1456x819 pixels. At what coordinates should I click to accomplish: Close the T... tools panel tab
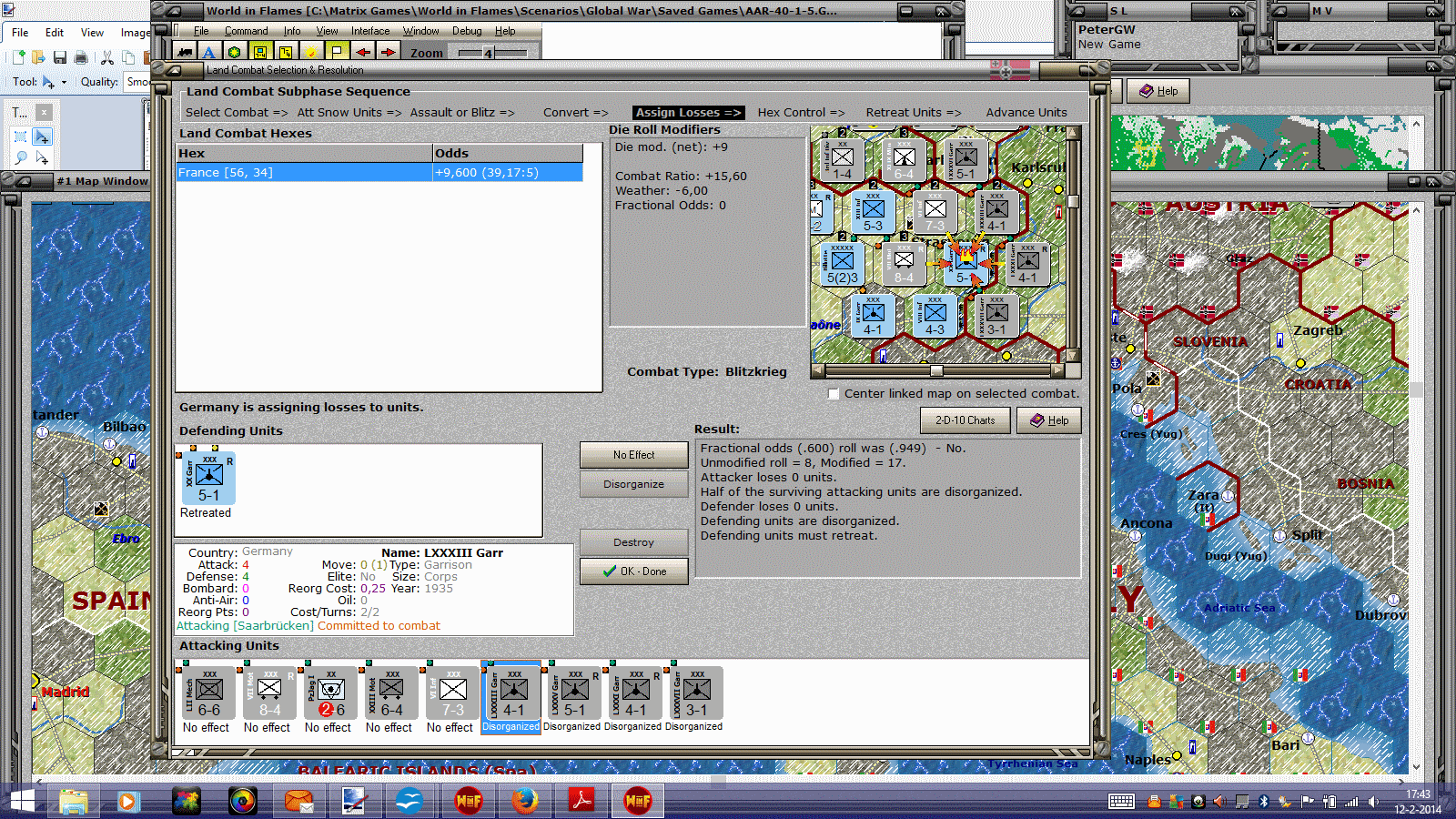tap(45, 112)
